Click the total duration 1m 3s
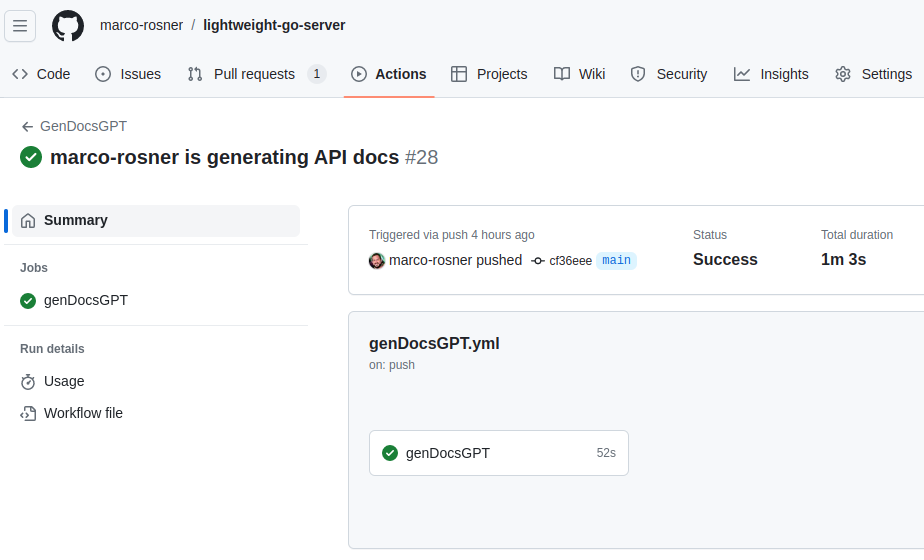Screen dimensions: 924x560 pos(843,260)
